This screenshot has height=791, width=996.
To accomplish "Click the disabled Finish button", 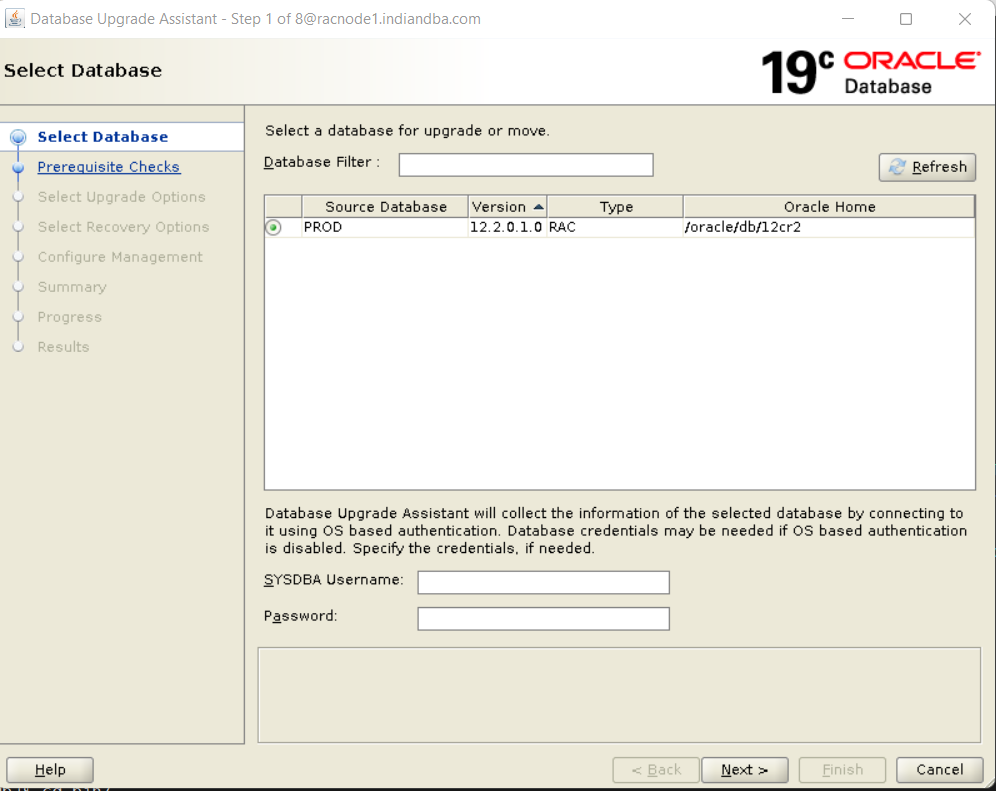I will point(842,770).
